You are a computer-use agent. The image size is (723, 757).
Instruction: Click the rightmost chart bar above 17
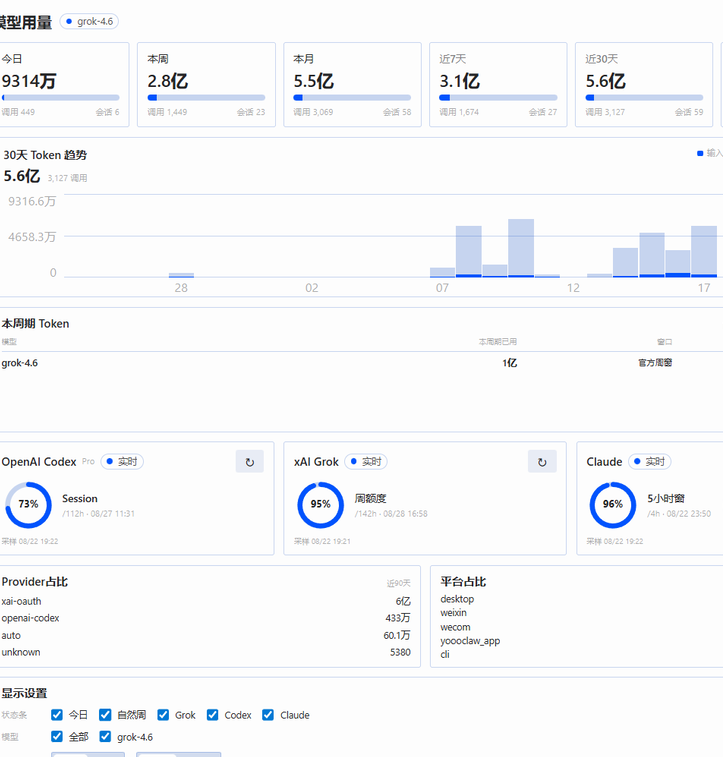coord(704,252)
